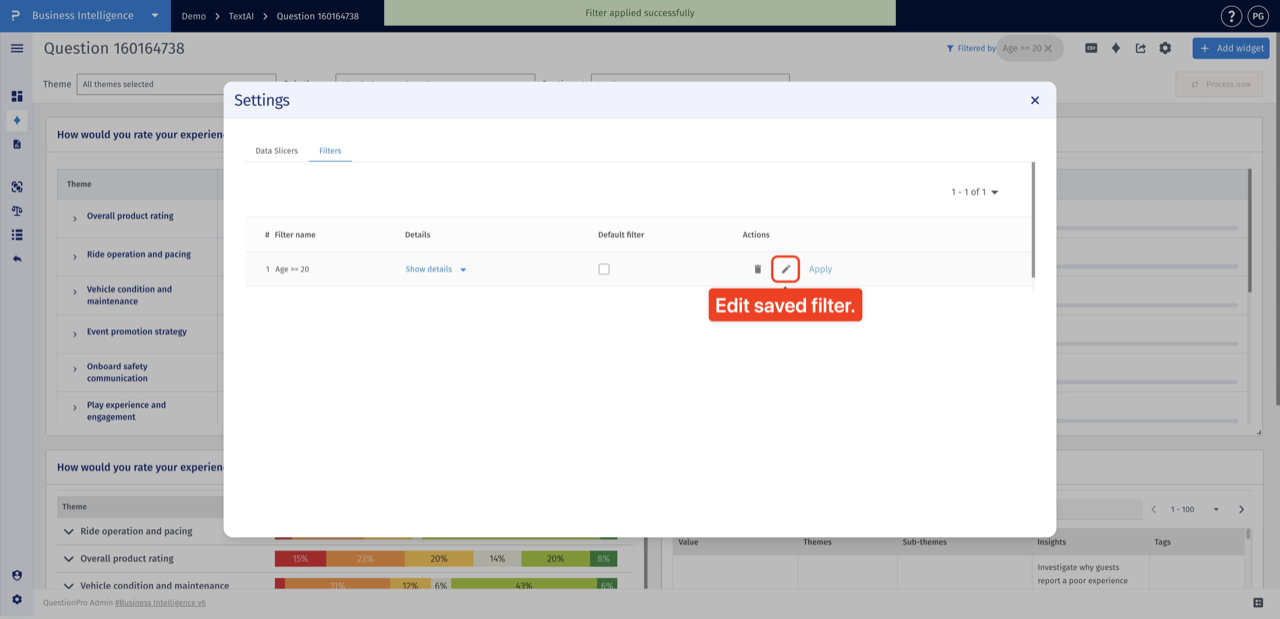The width and height of the screenshot is (1280, 619).
Task: Click the 43% green bar segment
Action: (523, 586)
